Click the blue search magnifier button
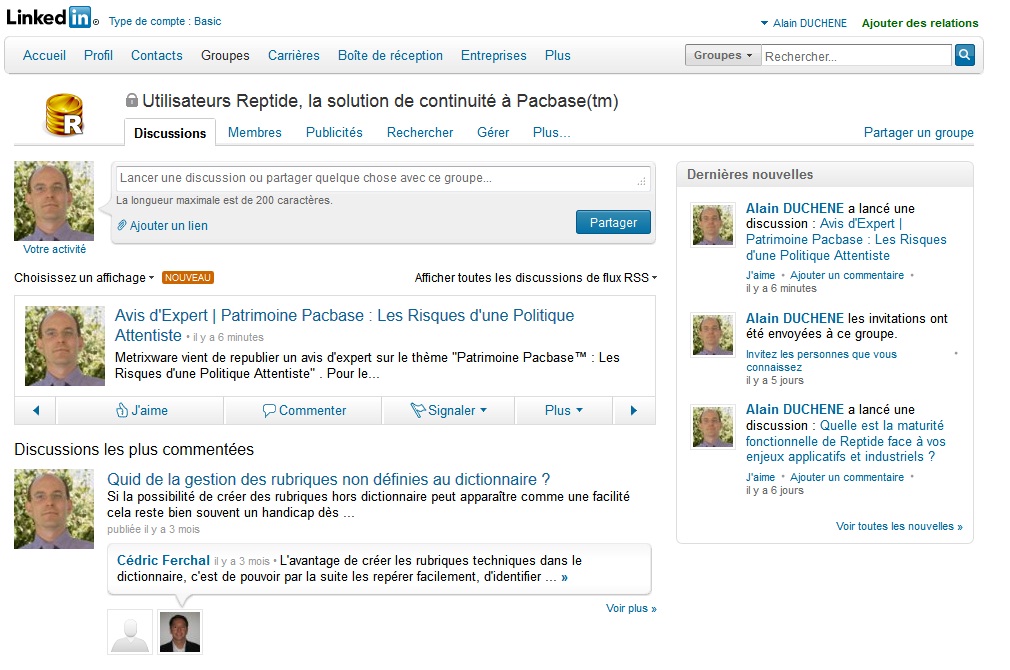The image size is (1010, 670). (x=964, y=55)
